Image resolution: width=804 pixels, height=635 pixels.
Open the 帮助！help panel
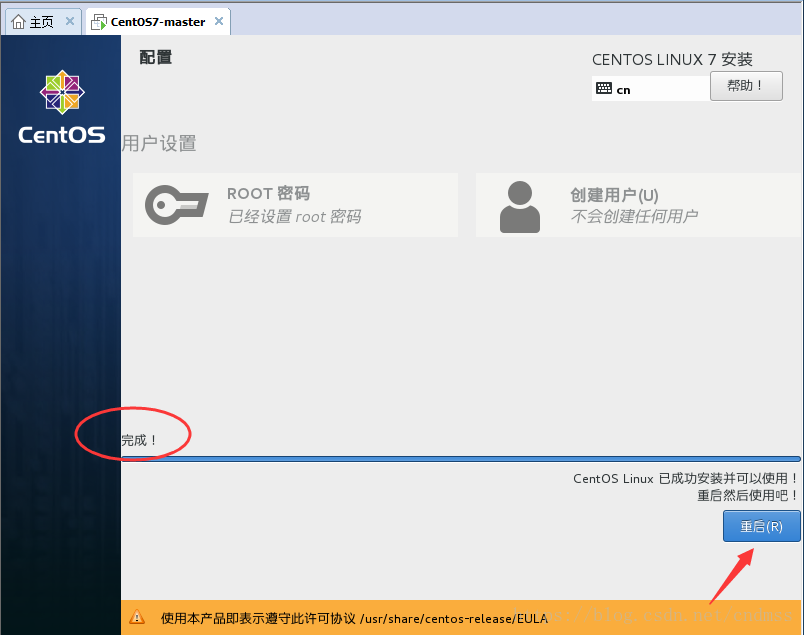[746, 85]
